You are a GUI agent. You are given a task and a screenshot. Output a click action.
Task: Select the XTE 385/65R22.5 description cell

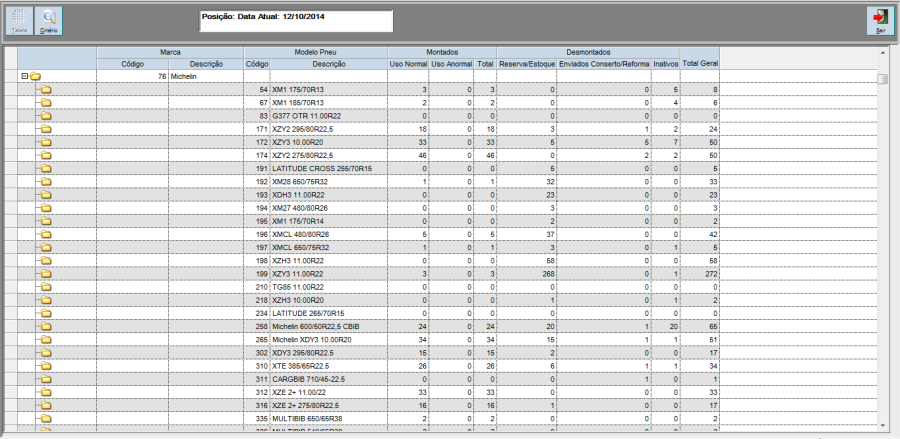tap(329, 366)
